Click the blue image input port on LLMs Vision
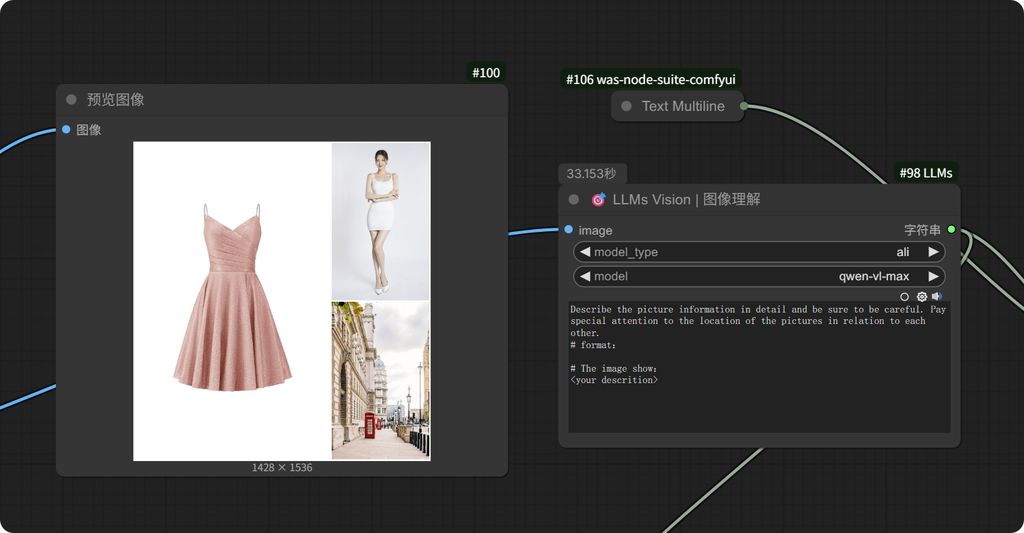Viewport: 1024px width, 533px height. click(x=568, y=230)
